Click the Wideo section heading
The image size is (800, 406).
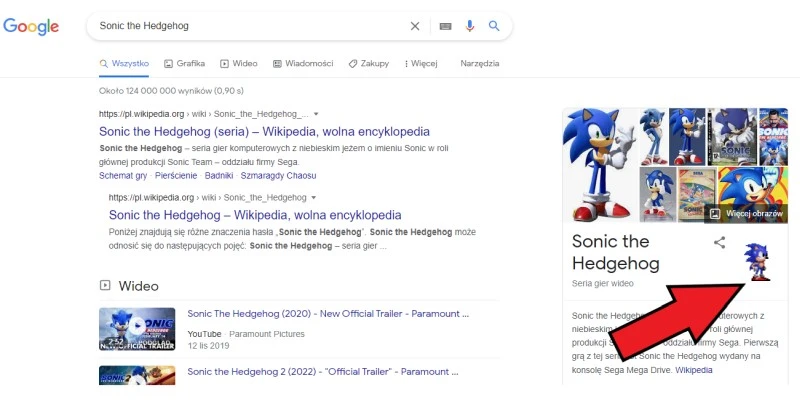tap(138, 286)
